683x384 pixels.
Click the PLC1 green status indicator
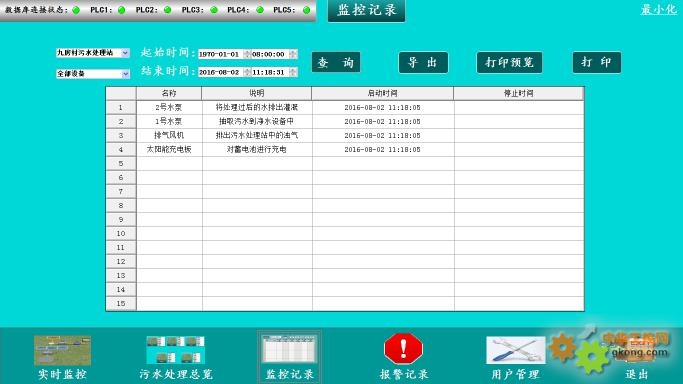click(122, 10)
